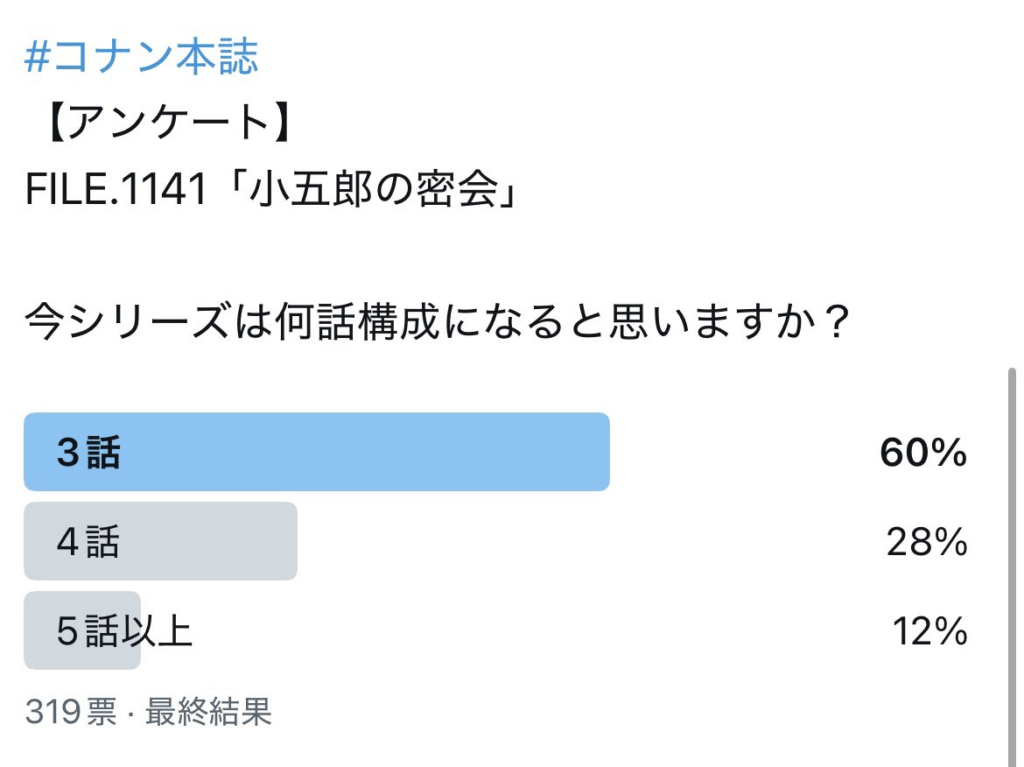Screen dimensions: 1024x767
Task: Click the 4話 option label text
Action: pos(88,542)
